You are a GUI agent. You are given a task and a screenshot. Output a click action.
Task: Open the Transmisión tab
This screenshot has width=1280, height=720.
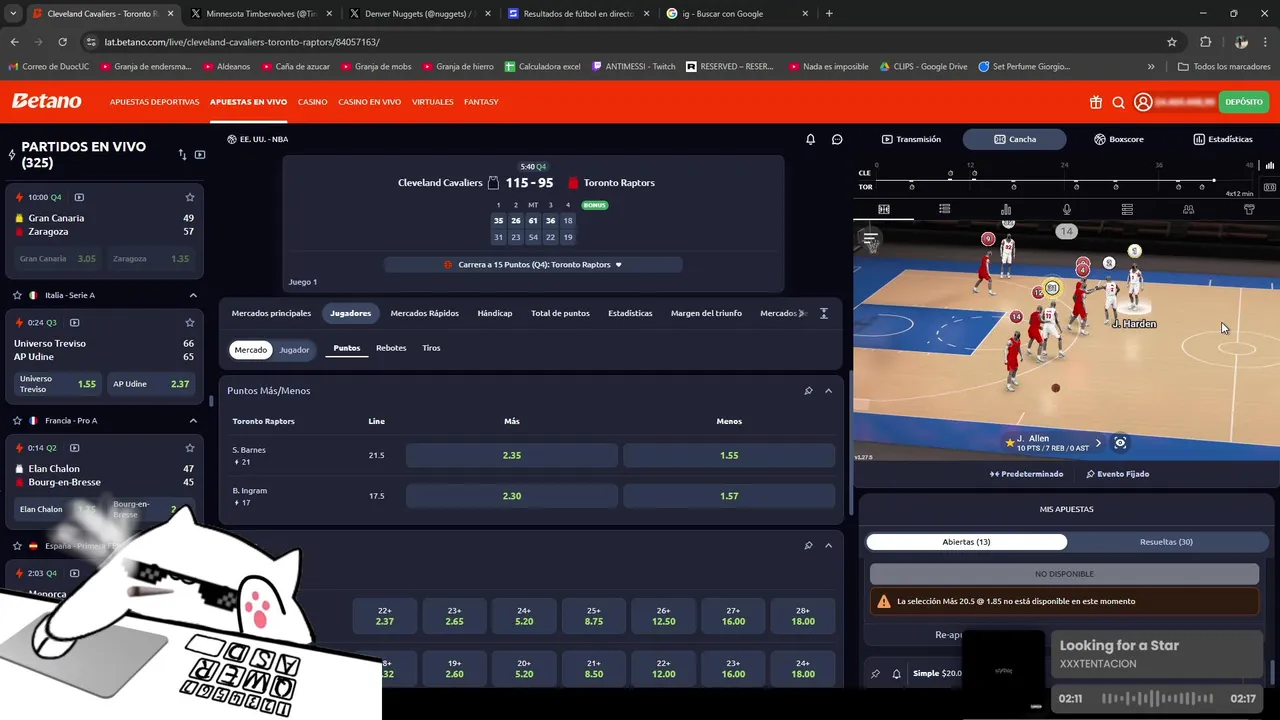(x=911, y=139)
